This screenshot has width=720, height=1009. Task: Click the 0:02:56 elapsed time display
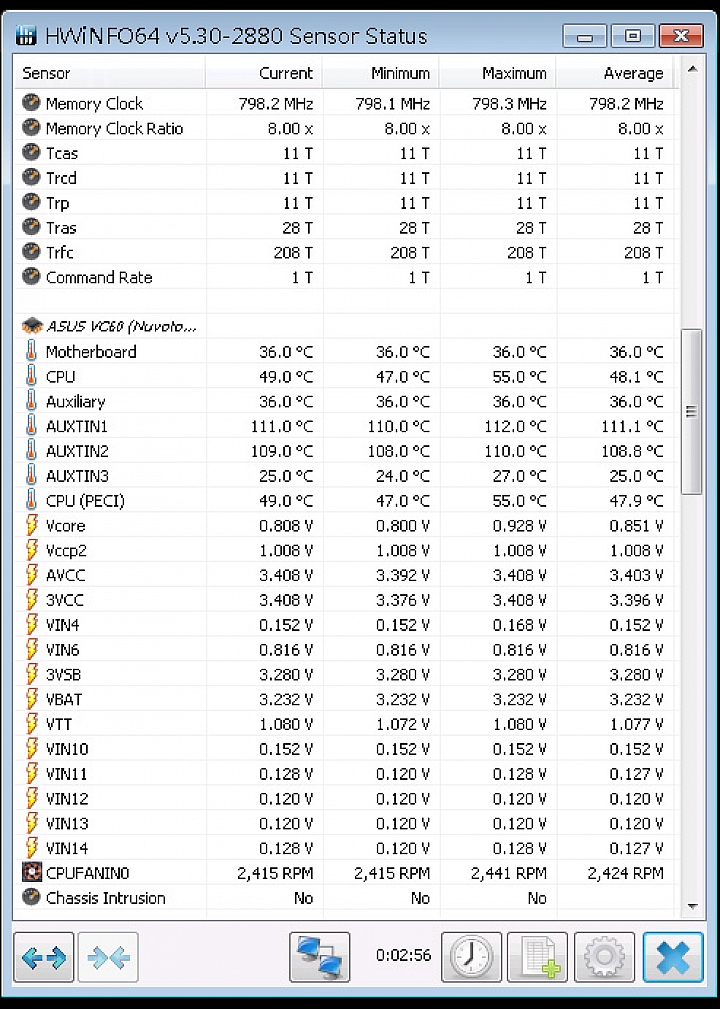click(x=403, y=955)
